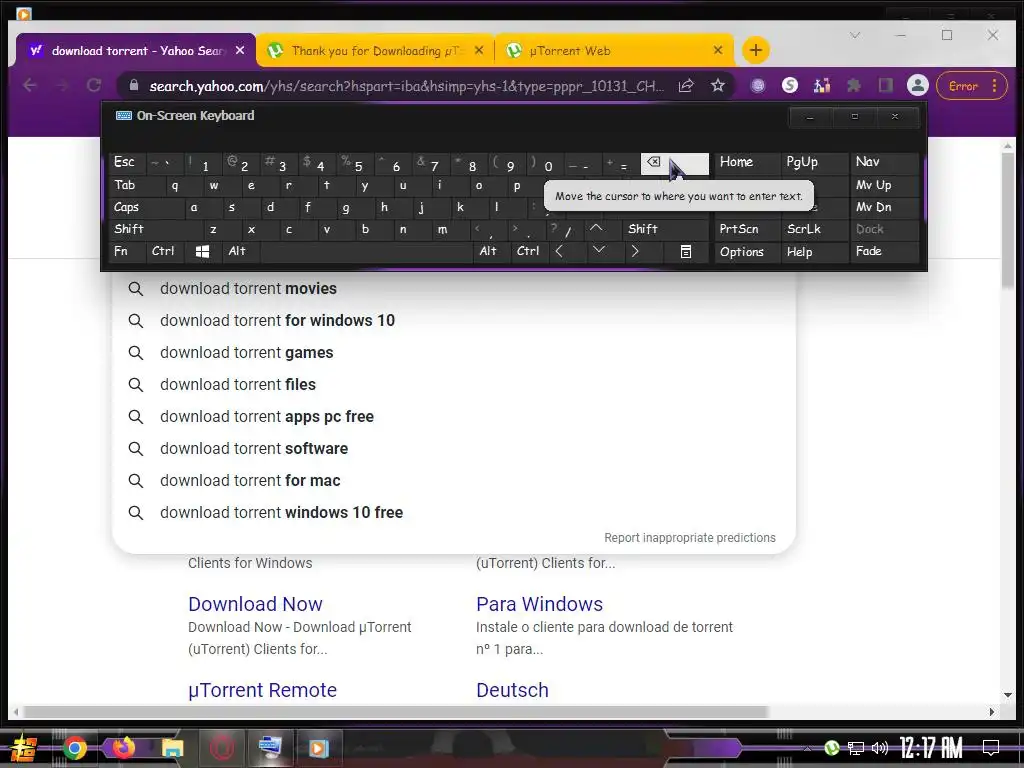The height and width of the screenshot is (768, 1024).
Task: Open the Deutsch link
Action: [x=513, y=690]
